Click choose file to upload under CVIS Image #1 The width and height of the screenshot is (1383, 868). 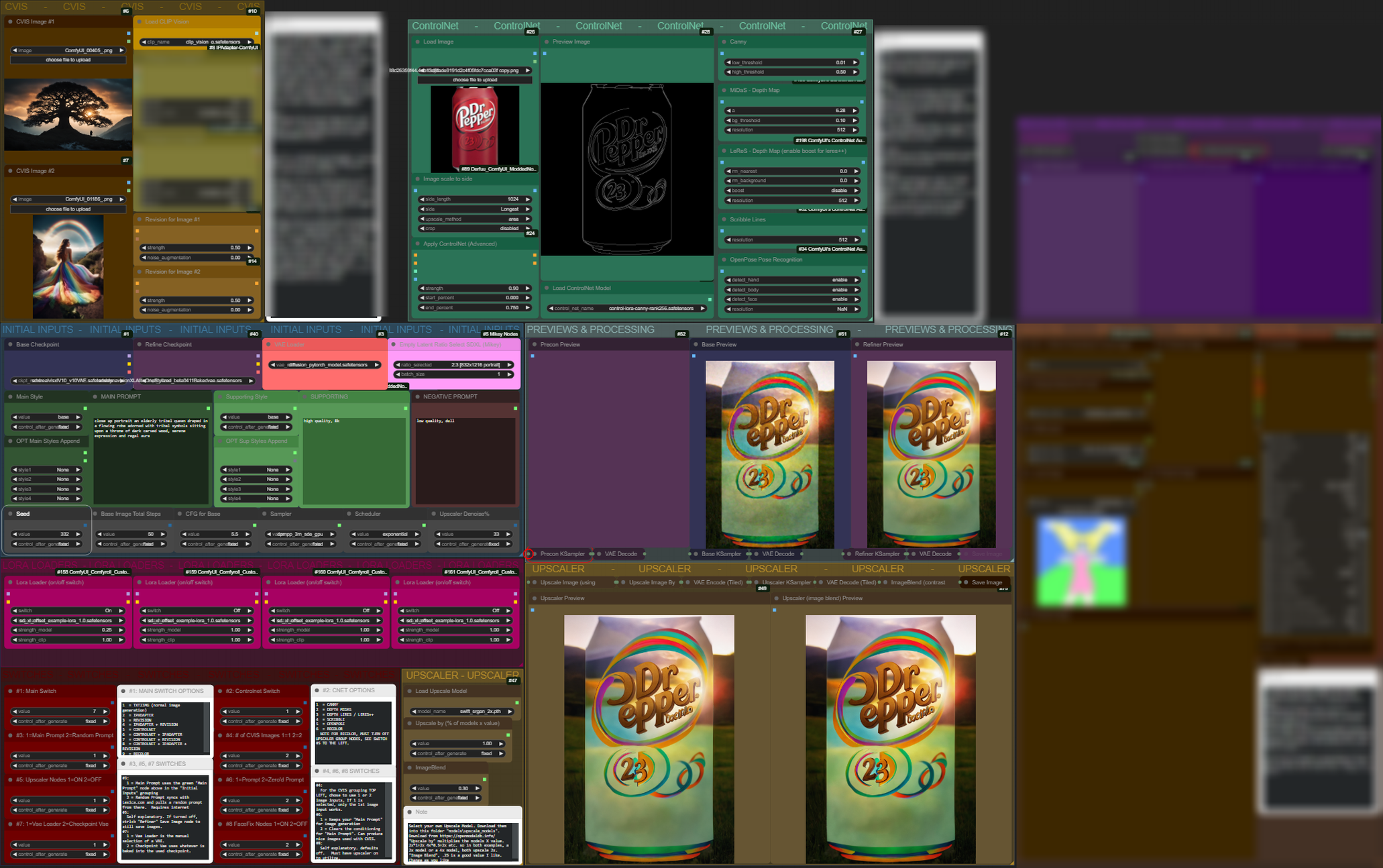click(x=68, y=60)
